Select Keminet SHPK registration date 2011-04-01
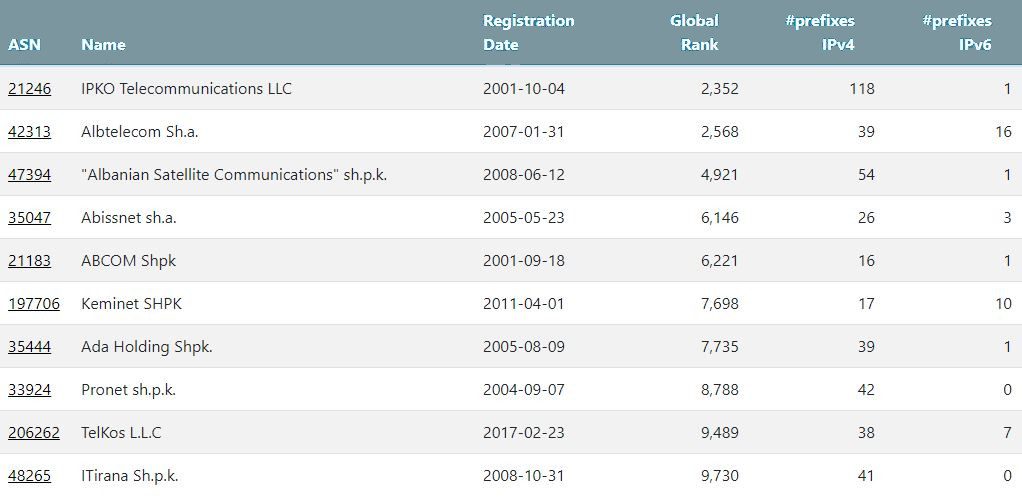 pos(523,304)
